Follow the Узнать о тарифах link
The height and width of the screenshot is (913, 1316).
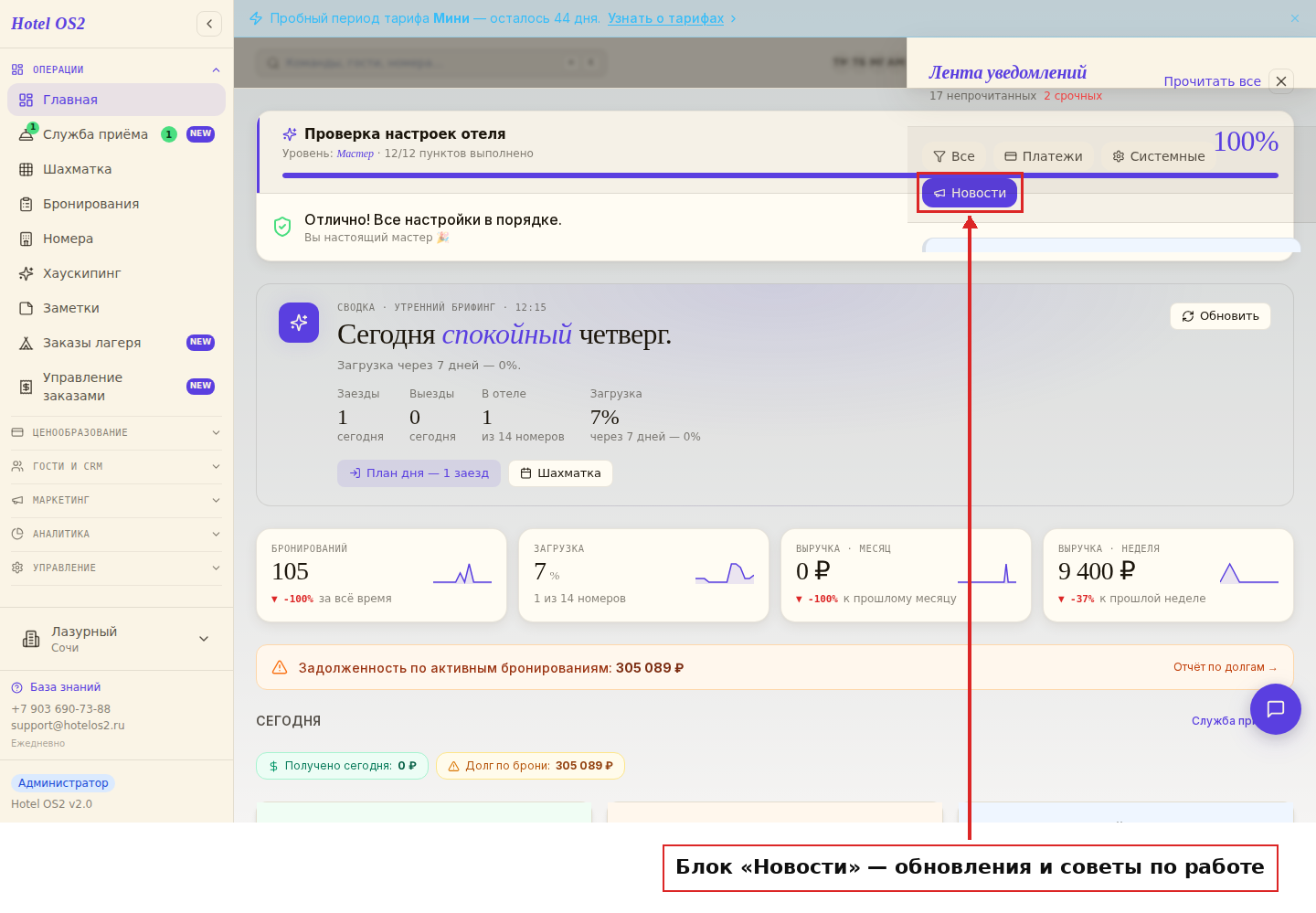pyautogui.click(x=665, y=18)
